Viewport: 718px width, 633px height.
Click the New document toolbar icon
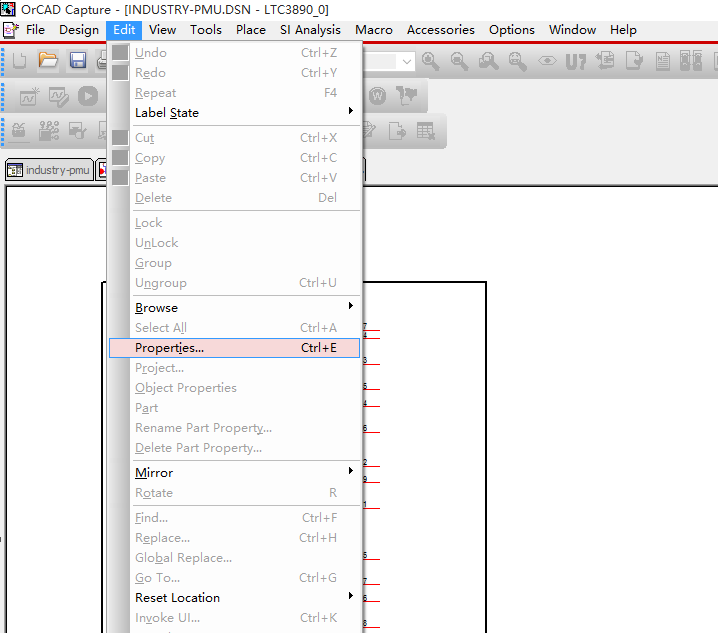click(x=19, y=60)
